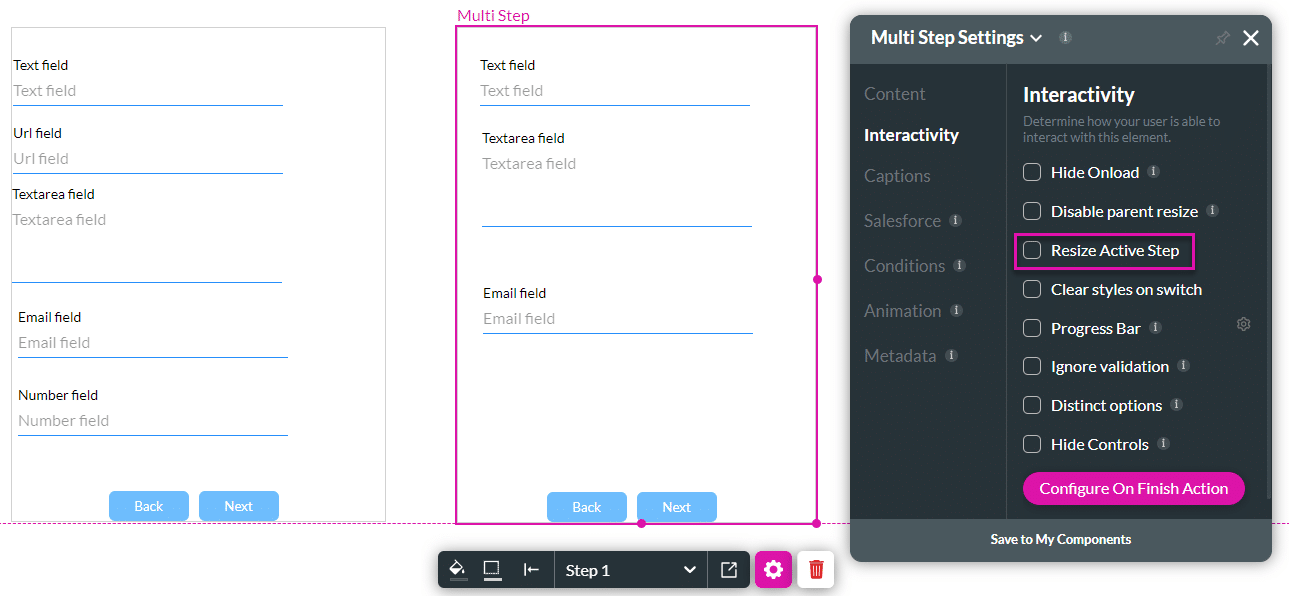Switch to the Captions section

coord(896,175)
